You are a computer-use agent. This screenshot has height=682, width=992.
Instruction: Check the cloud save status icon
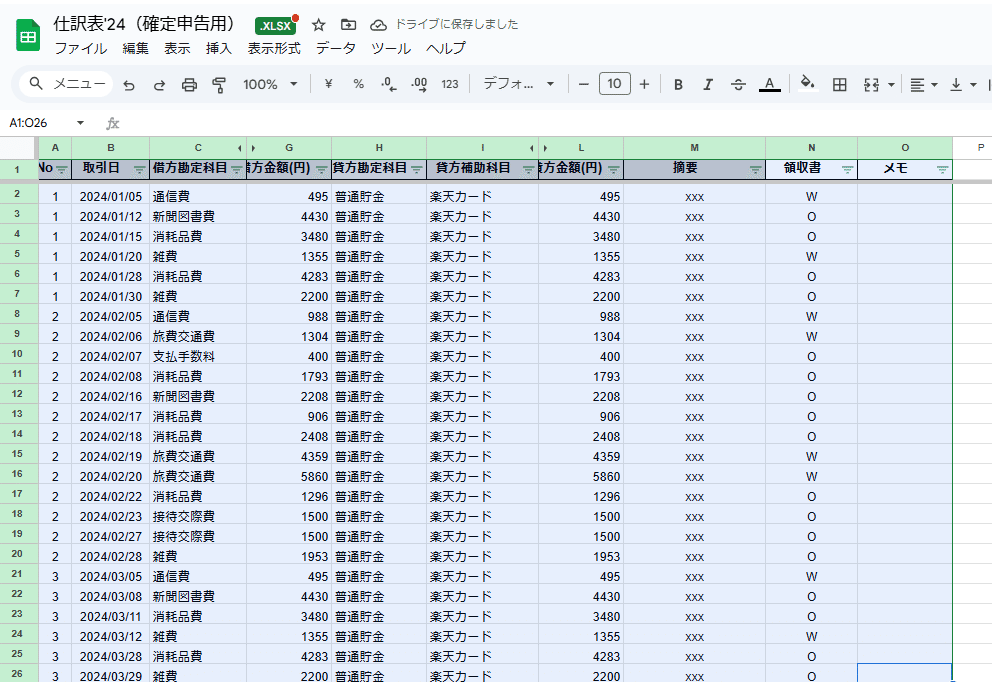click(x=378, y=25)
